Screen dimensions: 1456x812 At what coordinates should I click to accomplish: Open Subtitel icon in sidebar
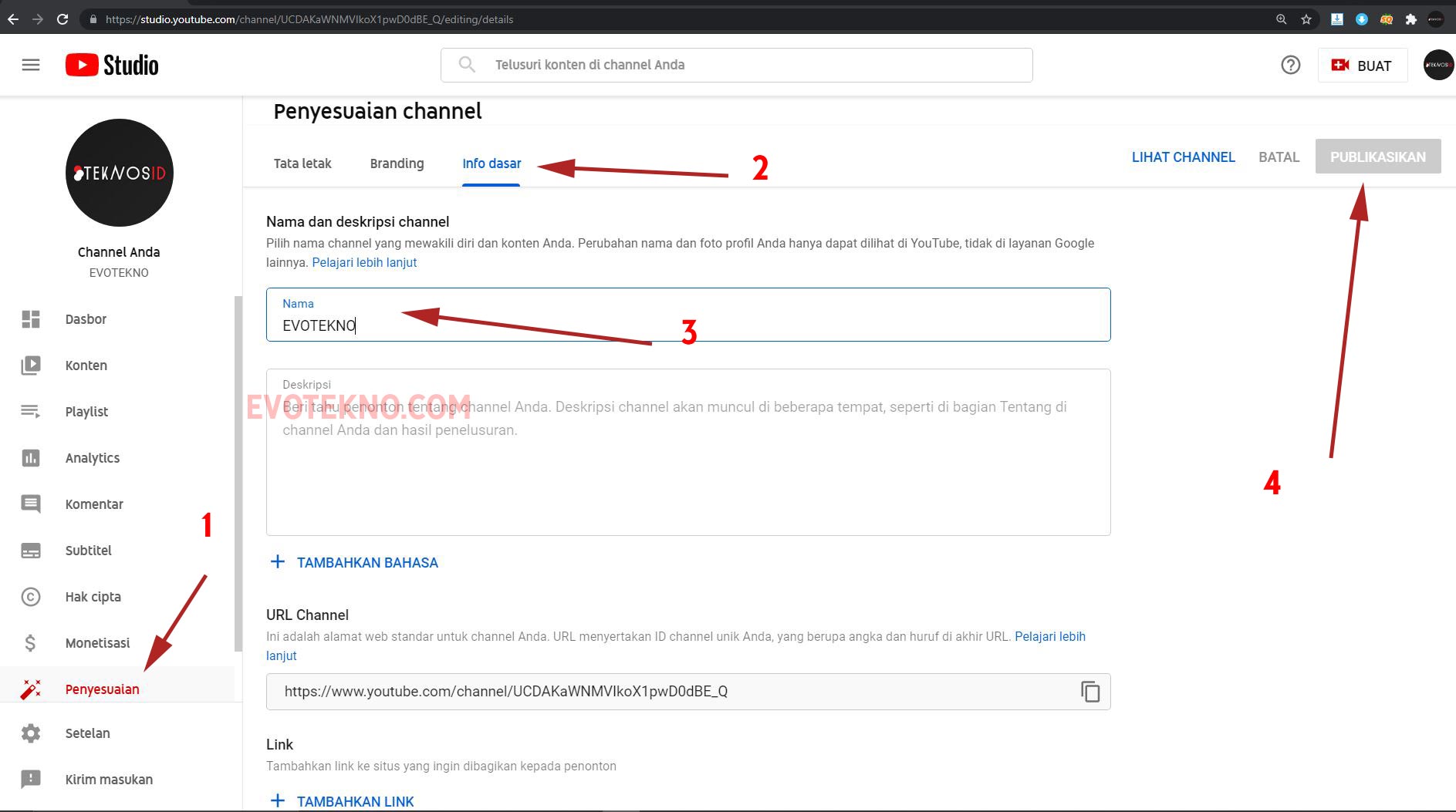[31, 551]
